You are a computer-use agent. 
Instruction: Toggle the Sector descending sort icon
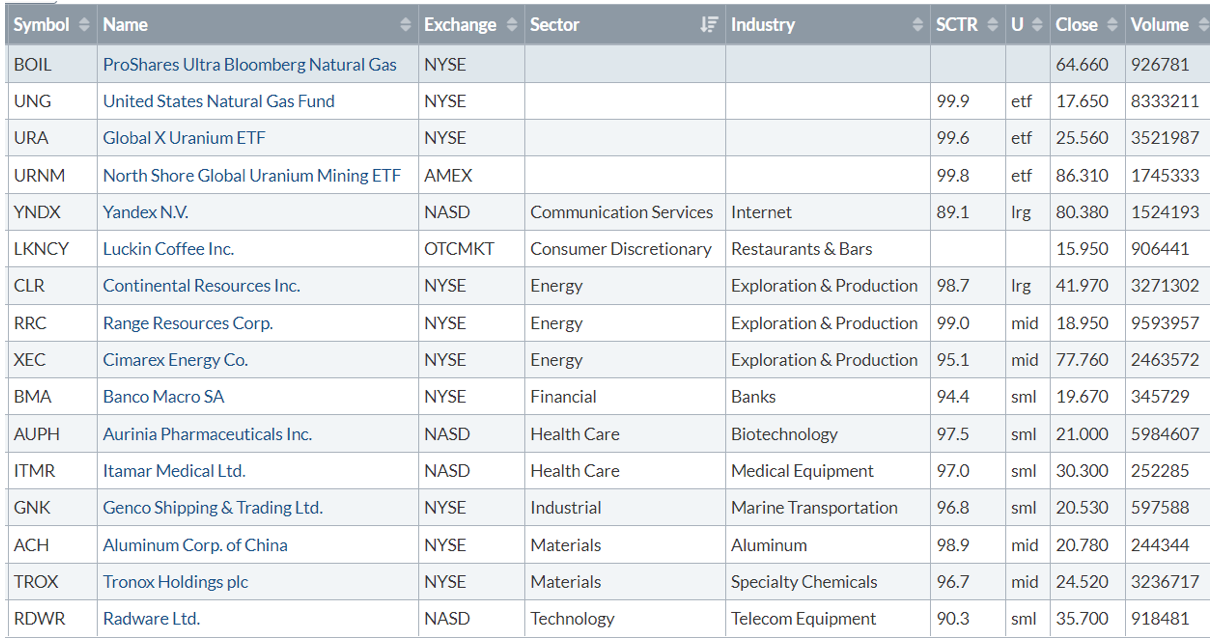click(709, 25)
